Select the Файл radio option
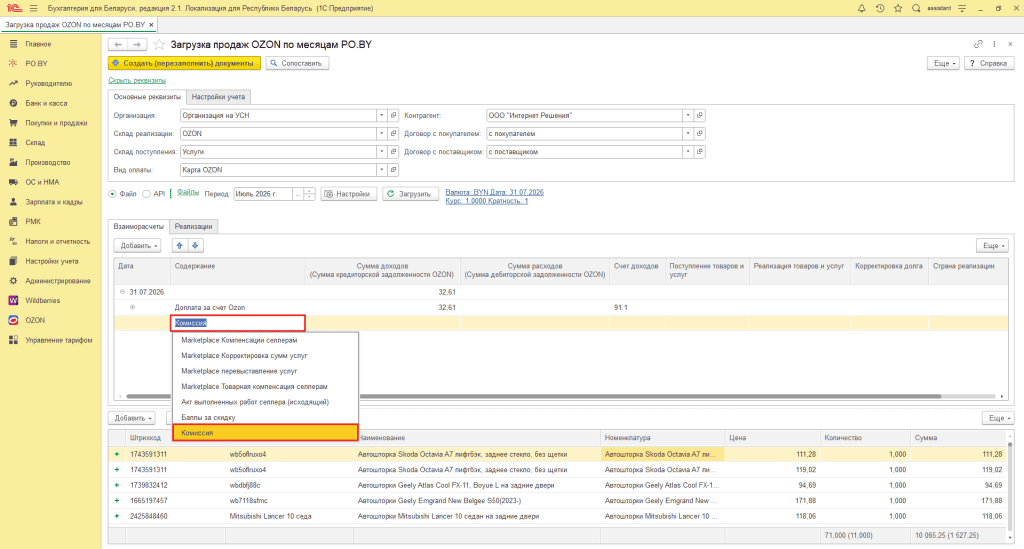Image resolution: width=1024 pixels, height=549 pixels. point(112,194)
